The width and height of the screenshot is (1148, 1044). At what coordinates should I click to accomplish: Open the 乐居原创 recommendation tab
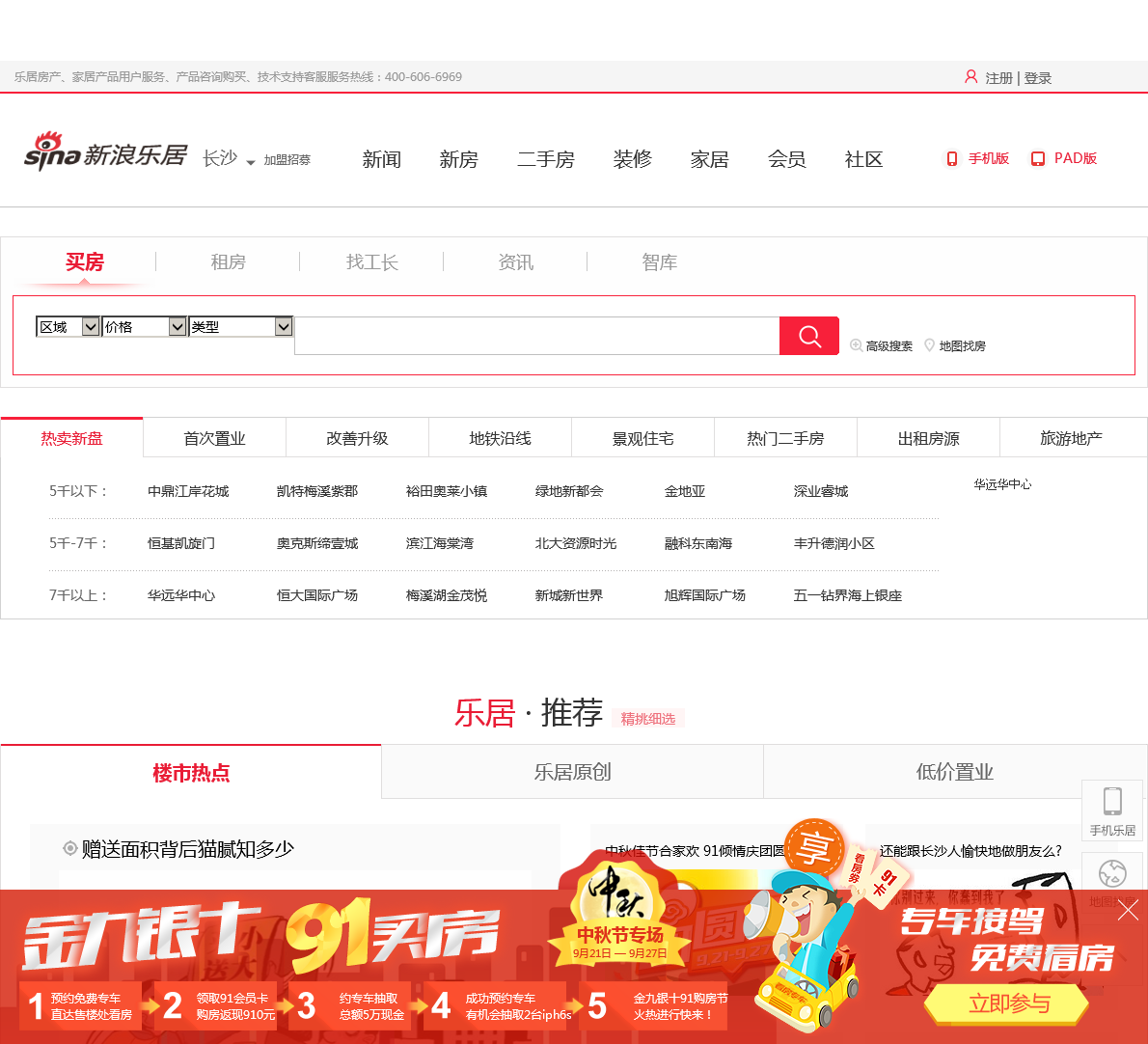[x=572, y=772]
